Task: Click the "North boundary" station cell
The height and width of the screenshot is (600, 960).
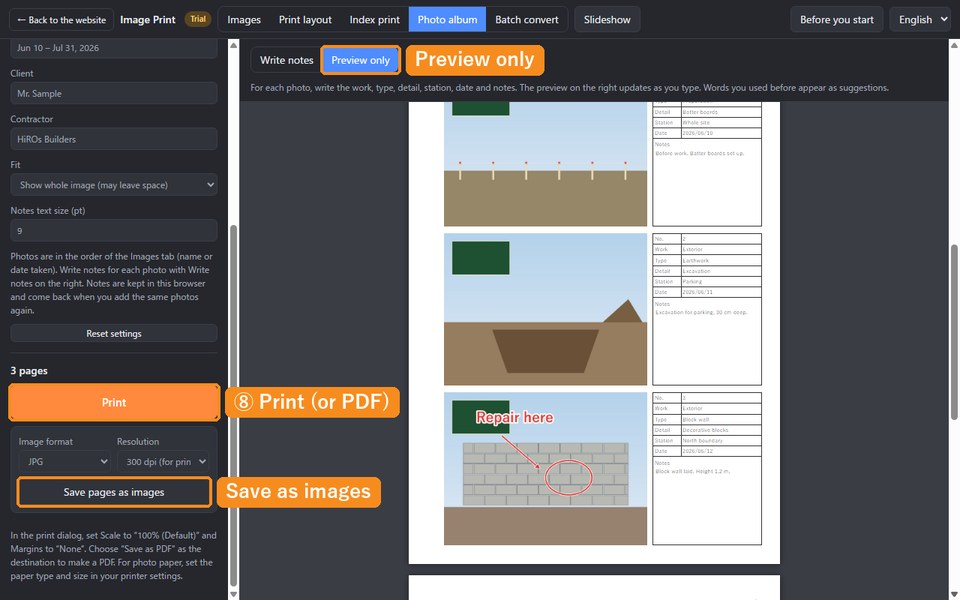Action: pyautogui.click(x=721, y=440)
